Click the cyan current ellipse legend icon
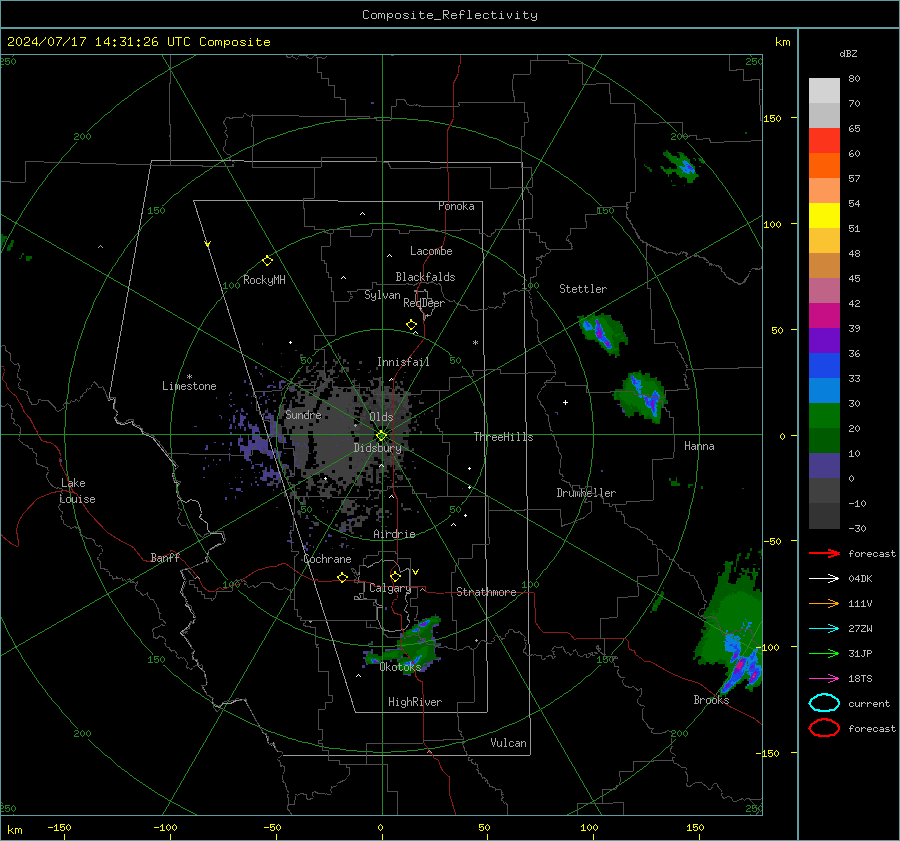 824,703
